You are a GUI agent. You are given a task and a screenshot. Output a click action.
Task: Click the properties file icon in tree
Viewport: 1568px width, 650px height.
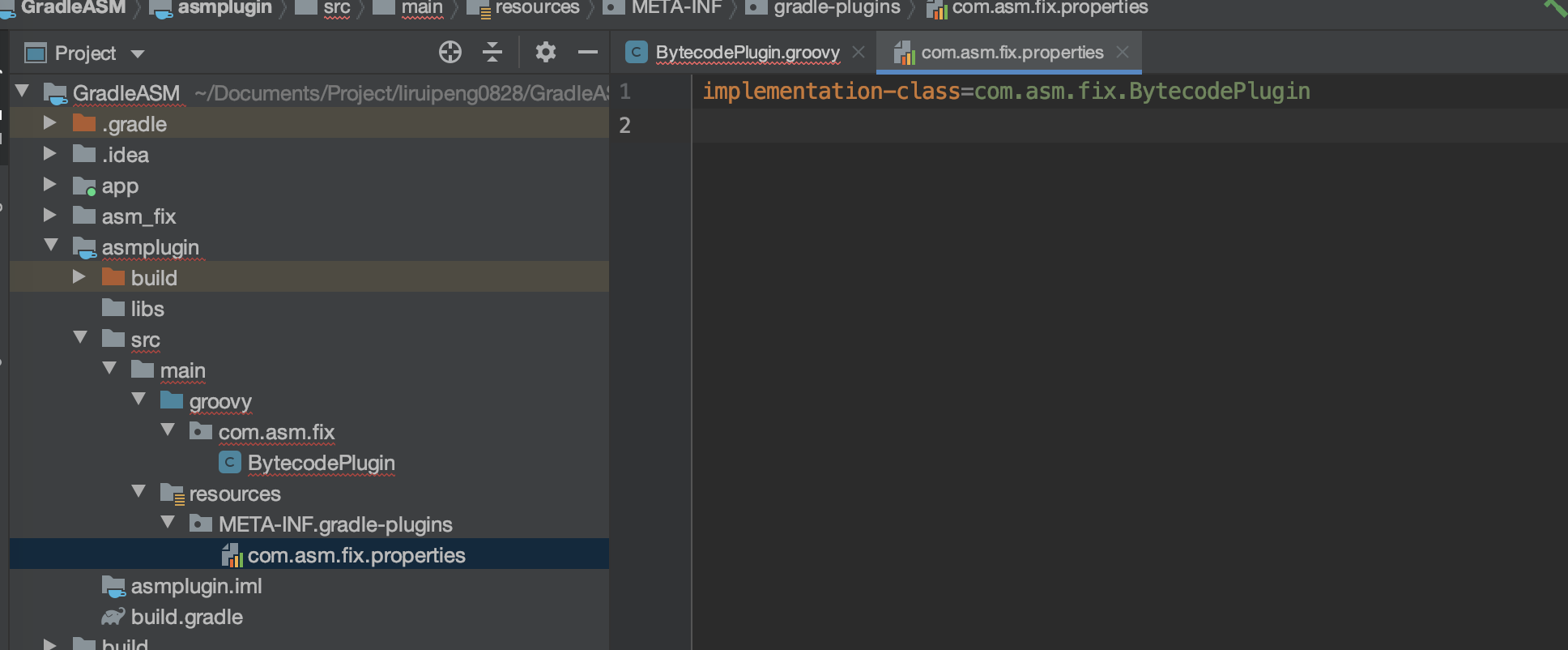point(232,555)
